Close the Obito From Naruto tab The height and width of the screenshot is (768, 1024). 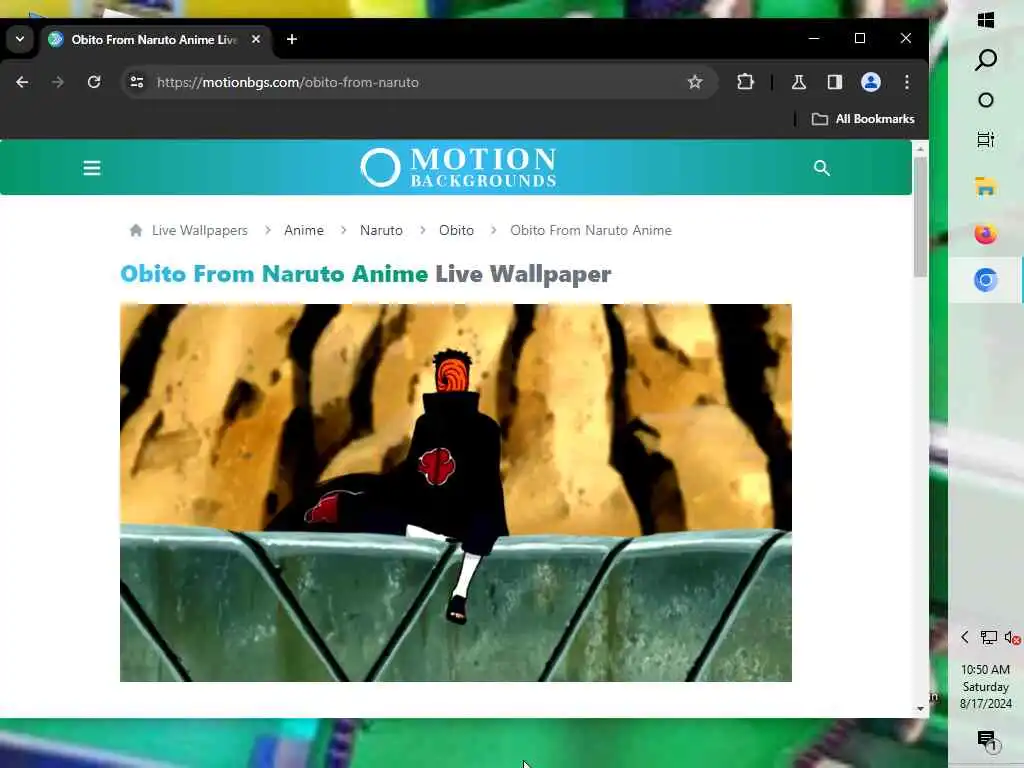point(256,40)
